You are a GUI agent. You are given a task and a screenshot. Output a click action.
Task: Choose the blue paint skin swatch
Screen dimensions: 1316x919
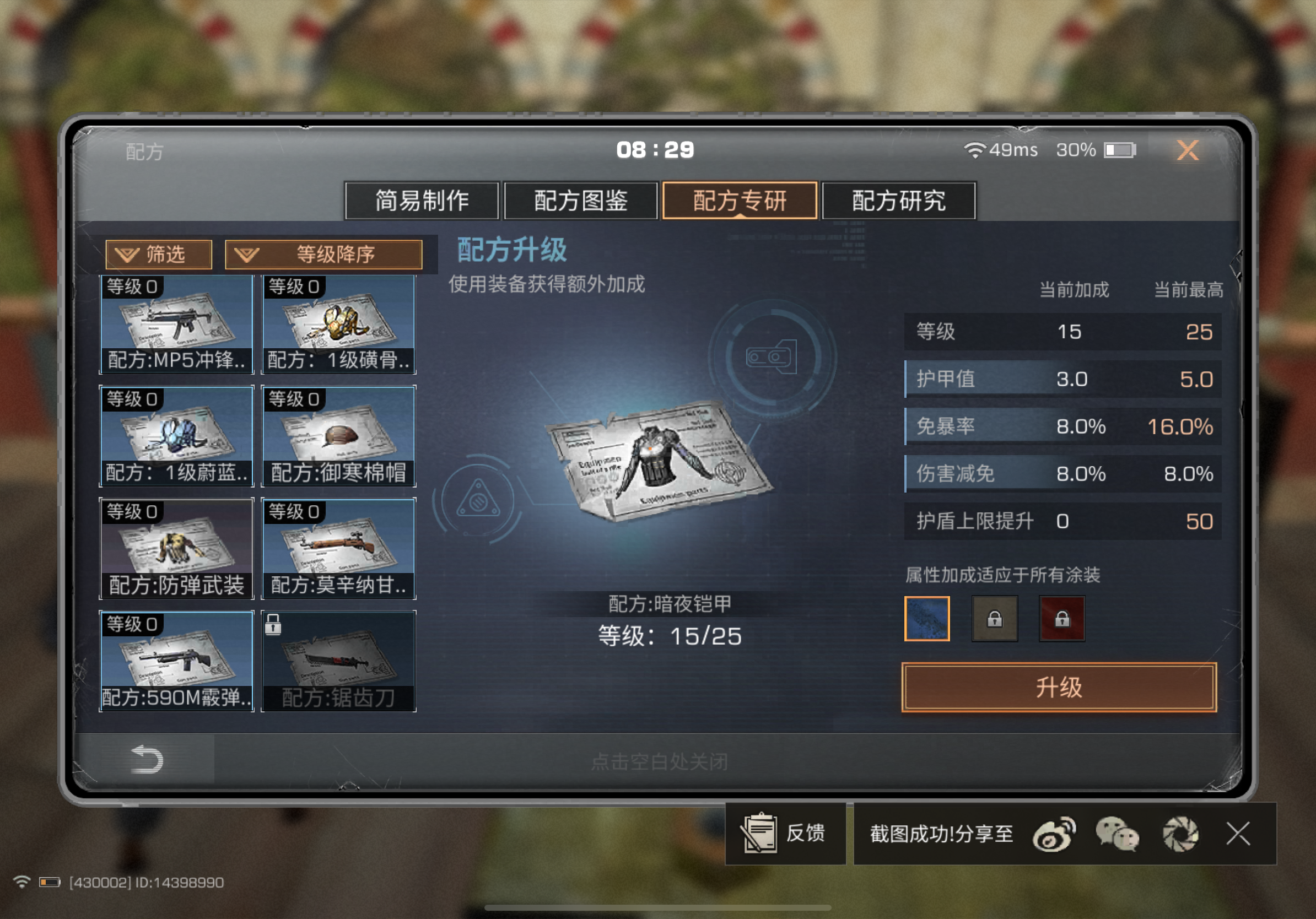(x=927, y=619)
